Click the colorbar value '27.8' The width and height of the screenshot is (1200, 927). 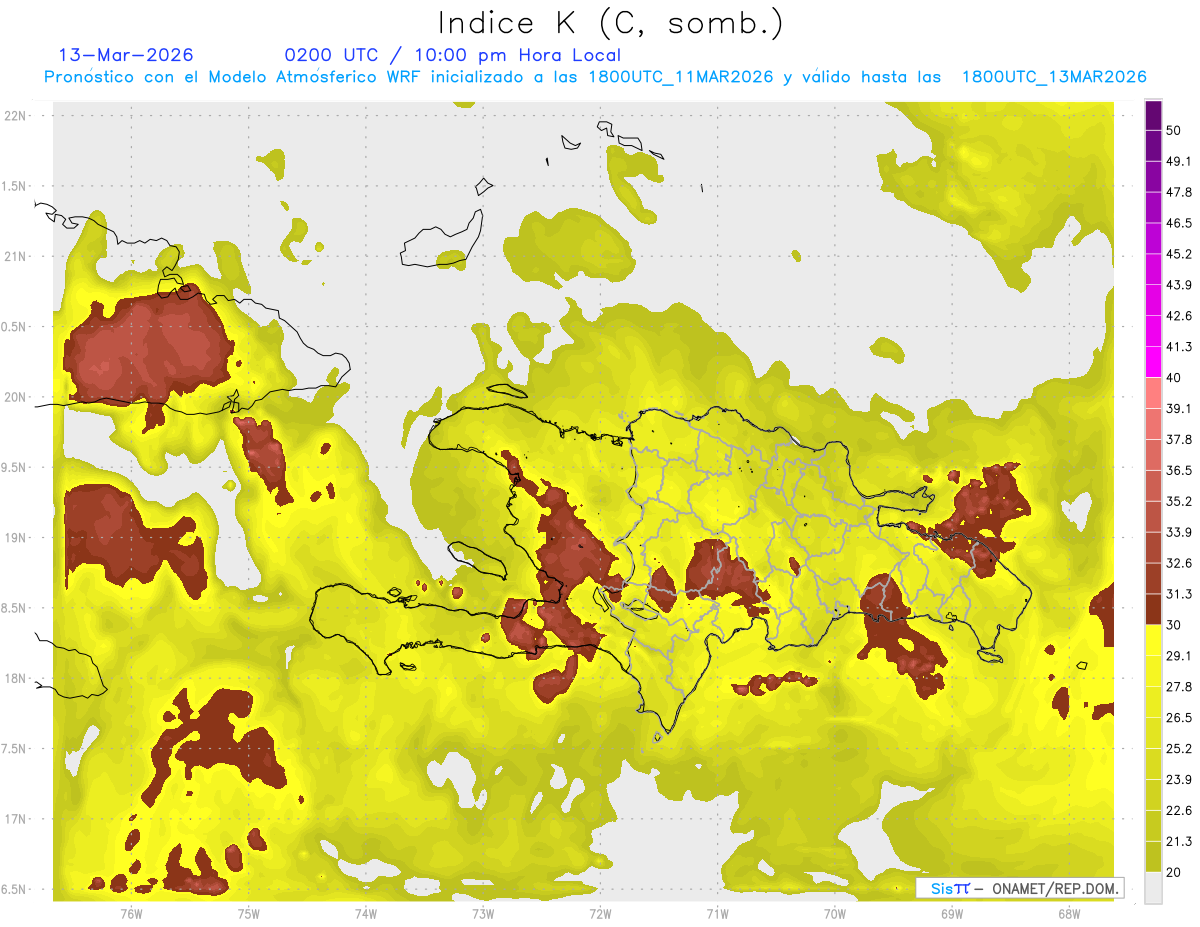(1179, 686)
